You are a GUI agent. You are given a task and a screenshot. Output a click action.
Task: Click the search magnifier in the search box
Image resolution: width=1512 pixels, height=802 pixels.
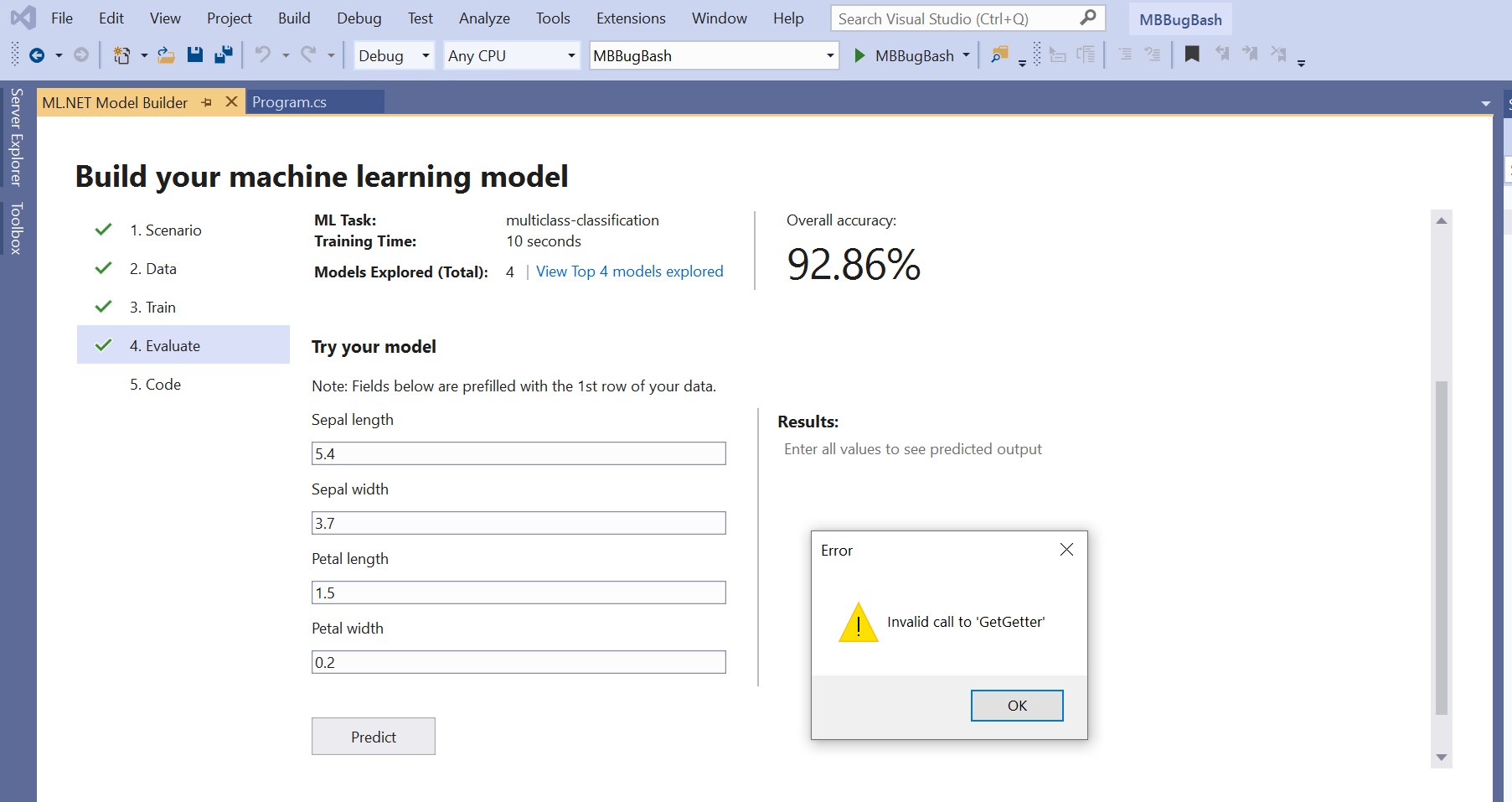[x=1088, y=18]
